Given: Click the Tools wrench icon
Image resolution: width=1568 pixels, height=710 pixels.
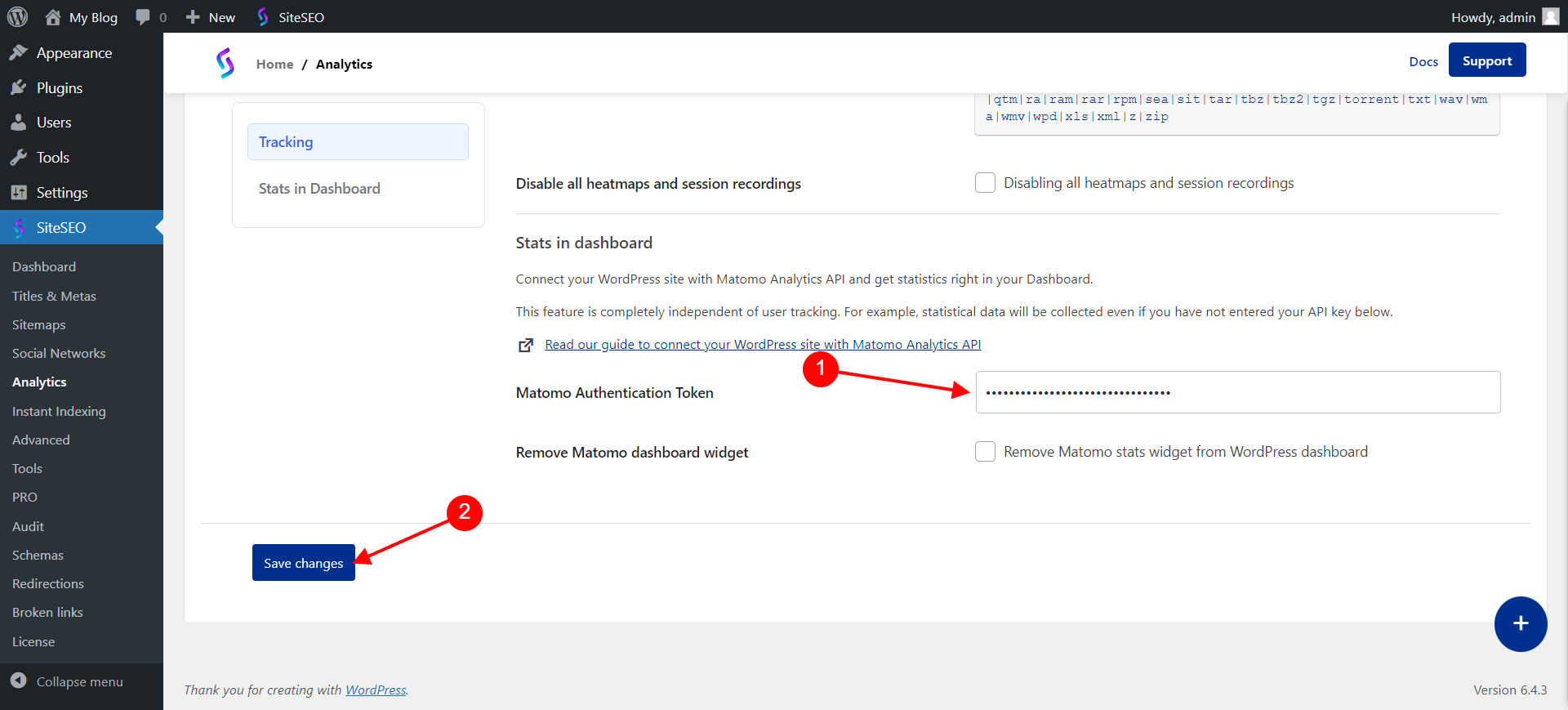Looking at the screenshot, I should click(x=19, y=158).
